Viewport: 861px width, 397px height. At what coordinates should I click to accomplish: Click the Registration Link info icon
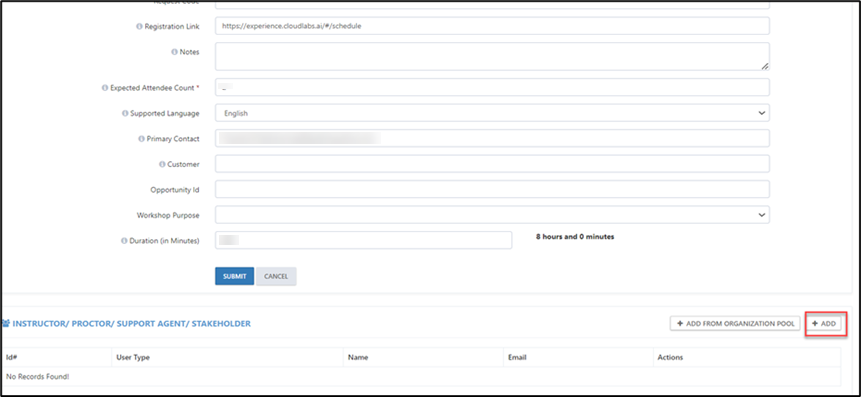(139, 26)
